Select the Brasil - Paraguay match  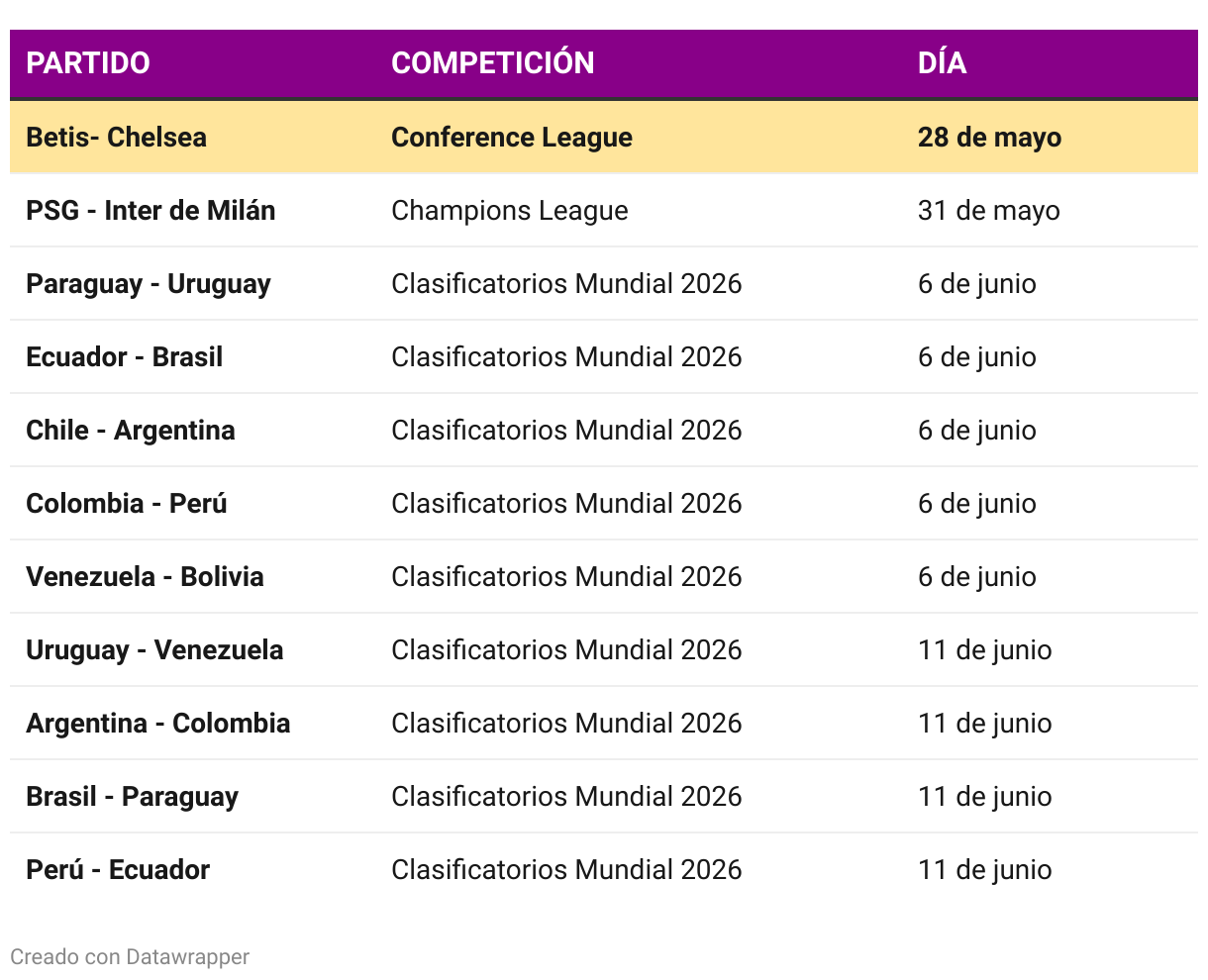[x=132, y=797]
